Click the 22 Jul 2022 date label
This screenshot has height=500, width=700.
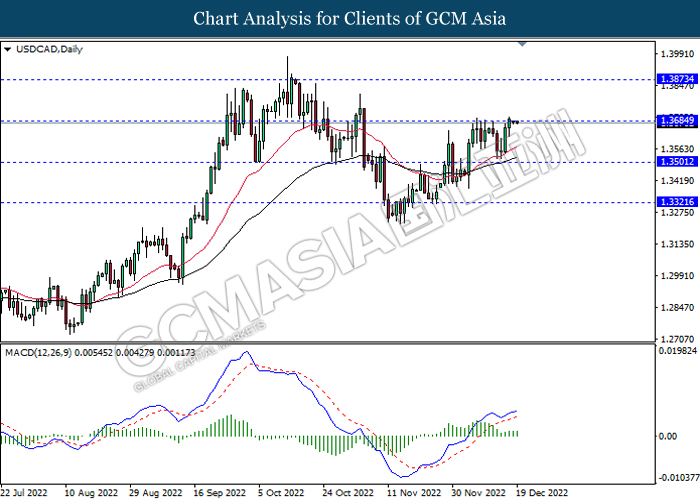click(24, 493)
